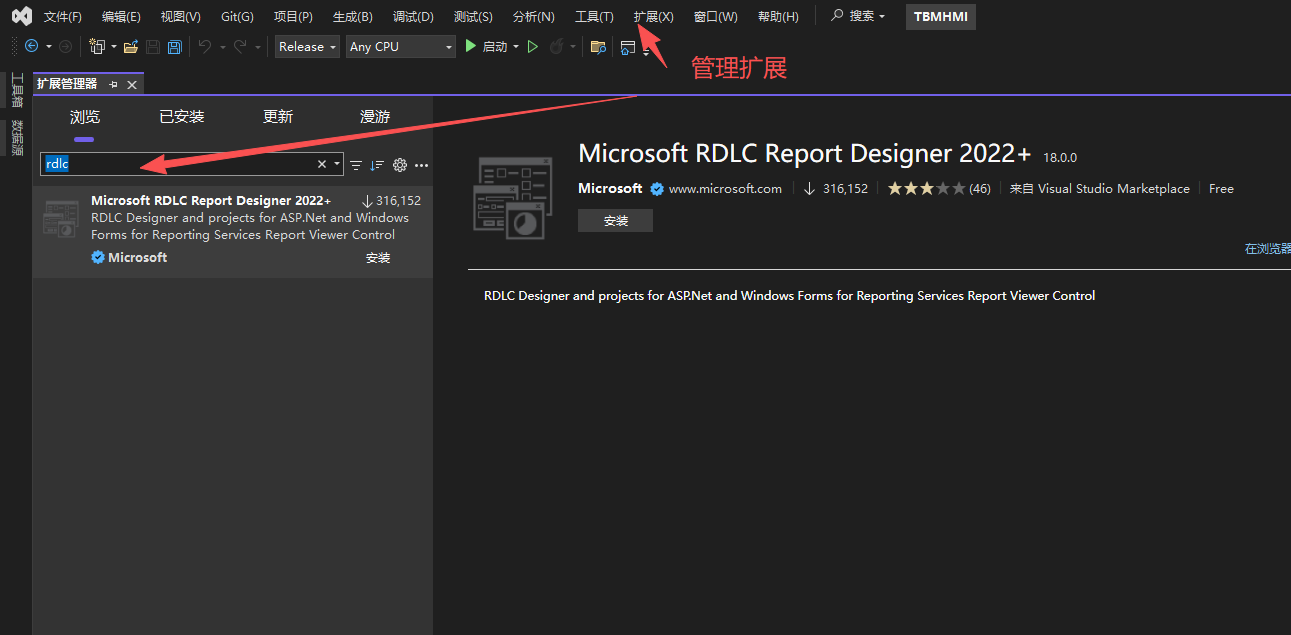This screenshot has width=1291, height=635.
Task: Expand the redo history dropdown arrow
Action: pyautogui.click(x=258, y=47)
